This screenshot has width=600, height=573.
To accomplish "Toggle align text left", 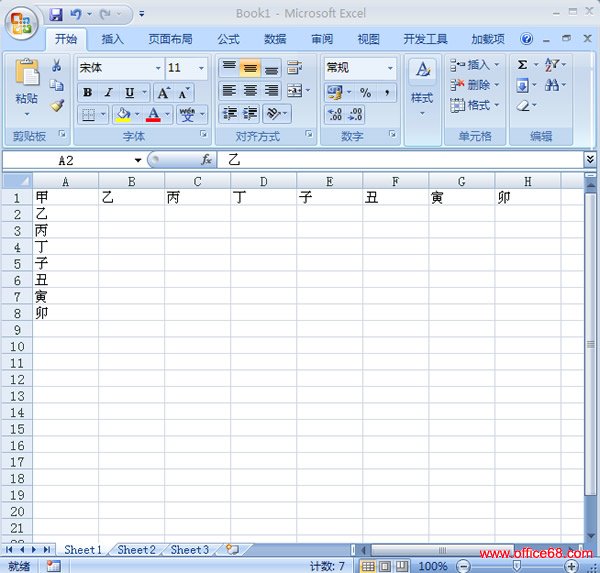I will [229, 91].
